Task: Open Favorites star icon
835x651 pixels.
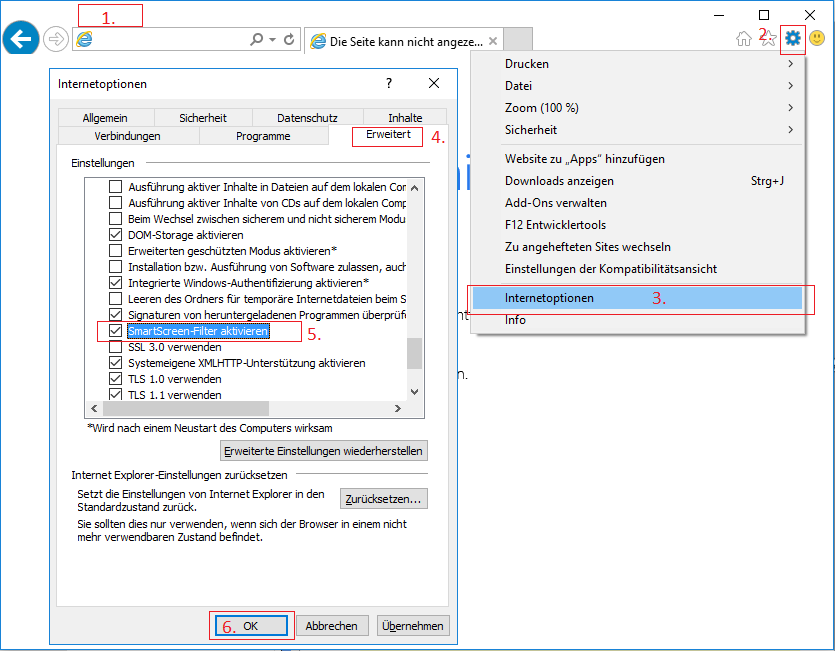Action: tap(768, 38)
